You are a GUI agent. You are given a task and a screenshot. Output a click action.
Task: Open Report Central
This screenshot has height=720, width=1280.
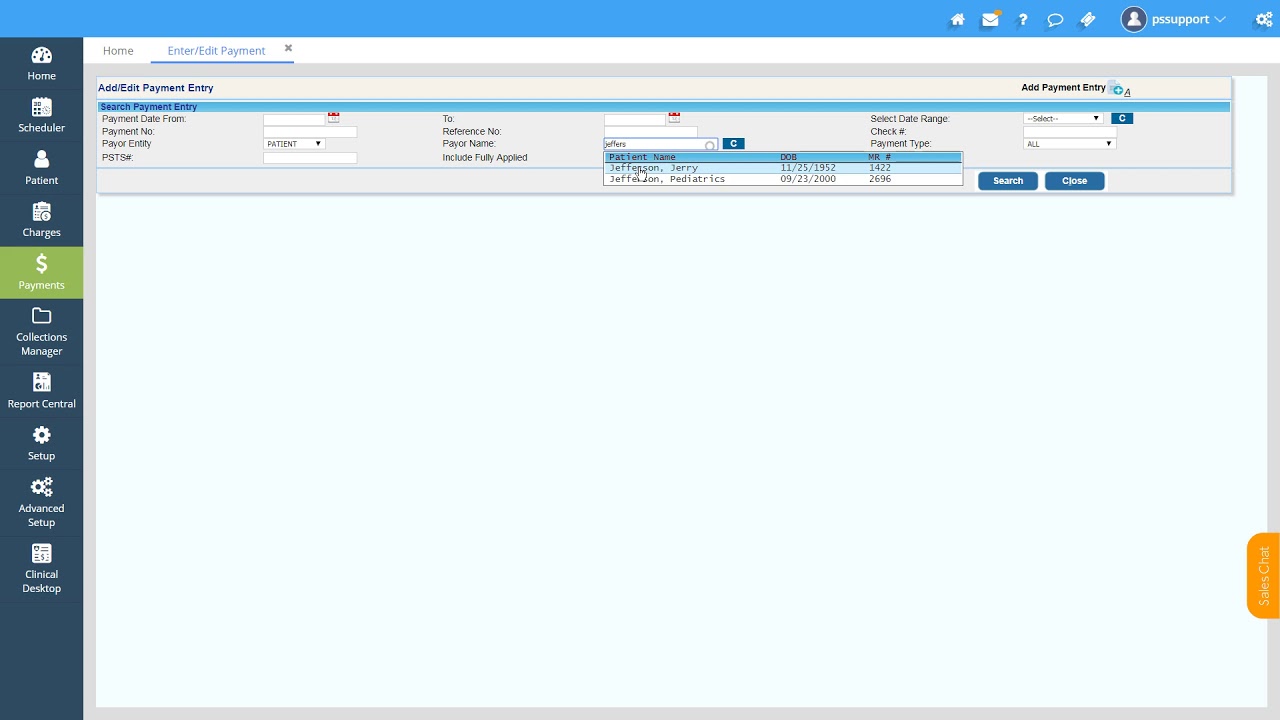(41, 391)
